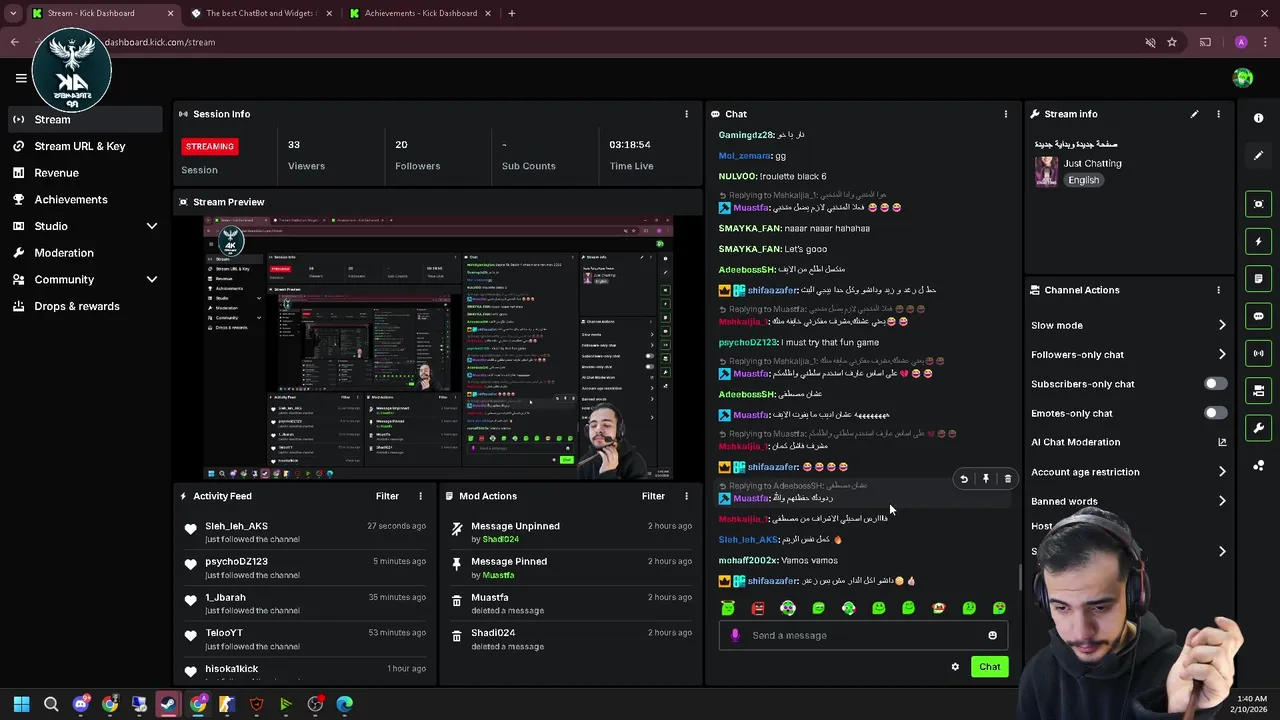
Task: Open Session Info three-dot menu
Action: (x=686, y=114)
